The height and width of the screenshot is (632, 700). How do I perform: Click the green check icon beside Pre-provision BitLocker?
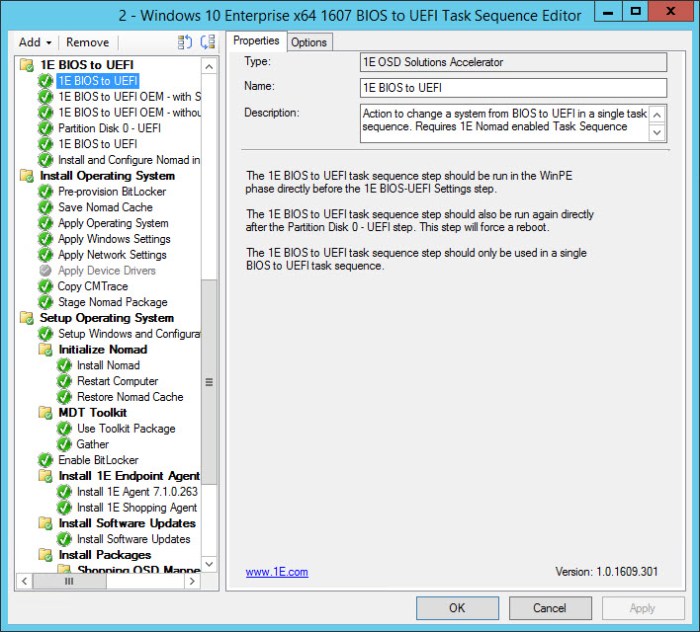(46, 192)
